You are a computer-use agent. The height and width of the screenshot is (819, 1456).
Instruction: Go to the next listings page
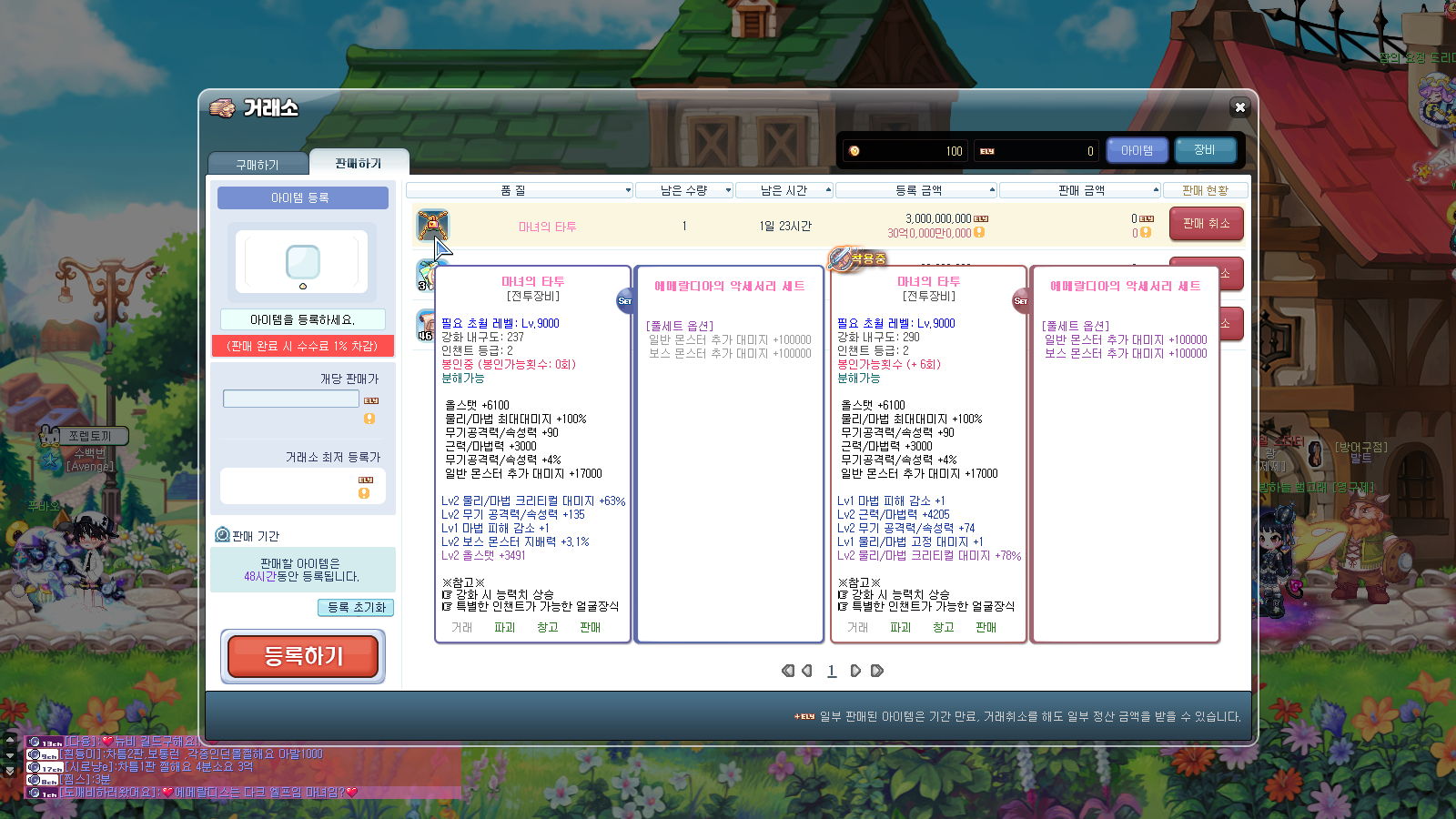pyautogui.click(x=855, y=671)
